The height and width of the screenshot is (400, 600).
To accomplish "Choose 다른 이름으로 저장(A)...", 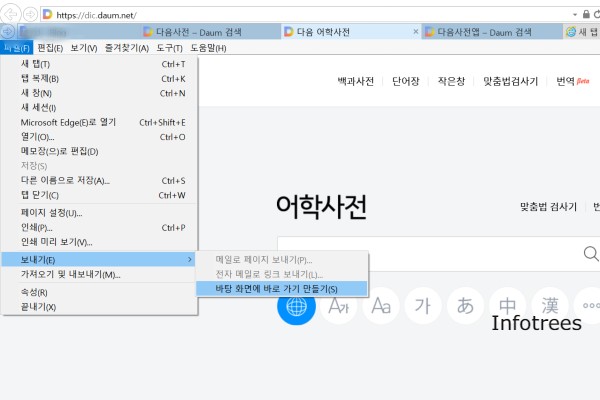I will 99,181.
